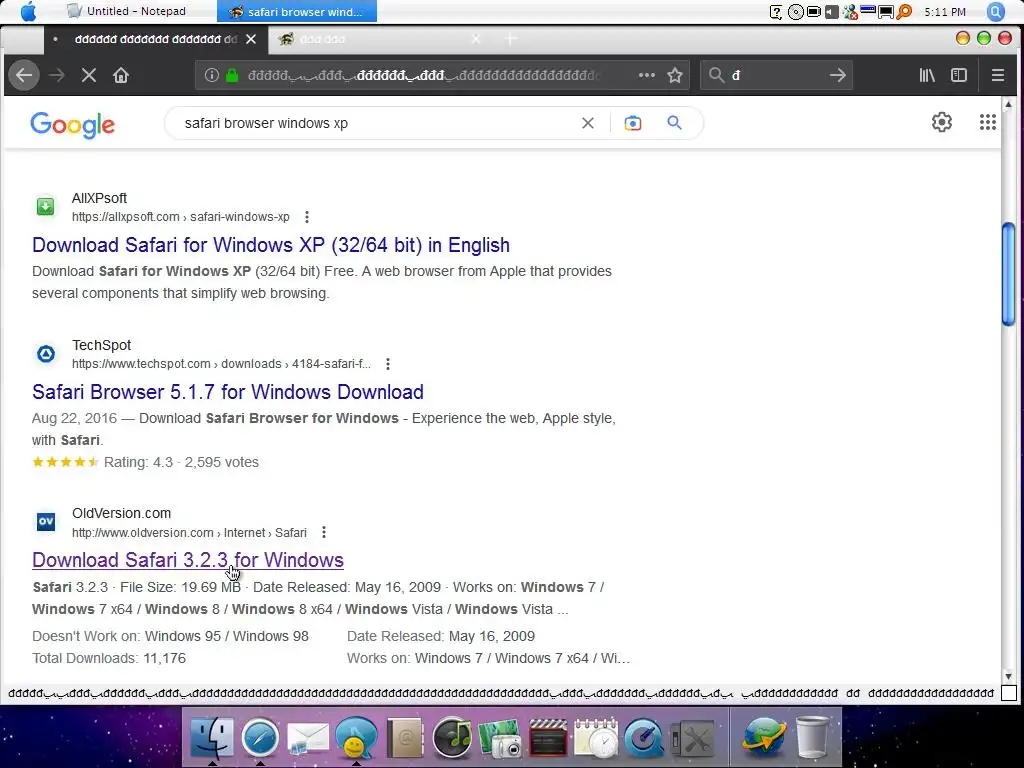The width and height of the screenshot is (1024, 768).
Task: Clear the Google search query with the X
Action: (x=588, y=123)
